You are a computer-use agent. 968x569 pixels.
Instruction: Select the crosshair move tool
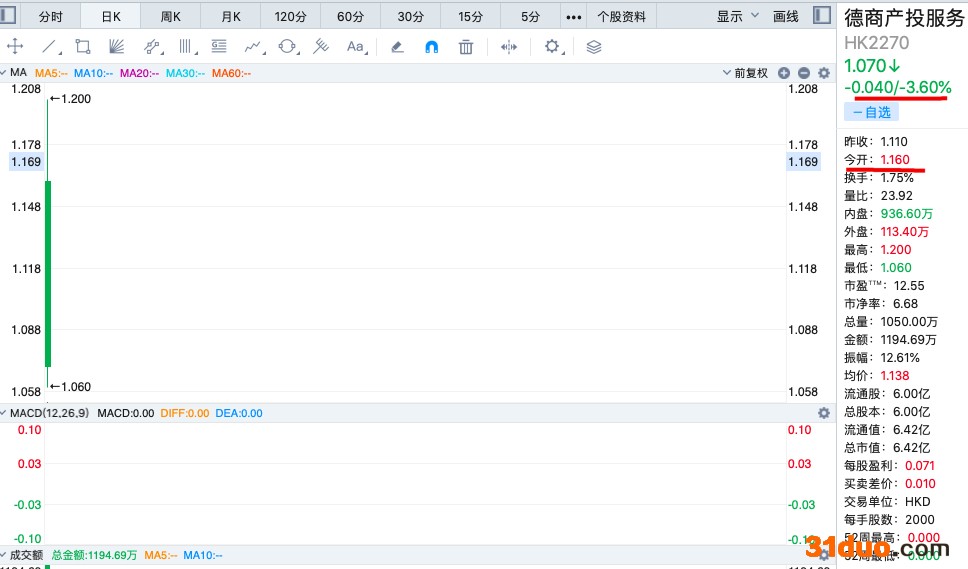(15, 46)
